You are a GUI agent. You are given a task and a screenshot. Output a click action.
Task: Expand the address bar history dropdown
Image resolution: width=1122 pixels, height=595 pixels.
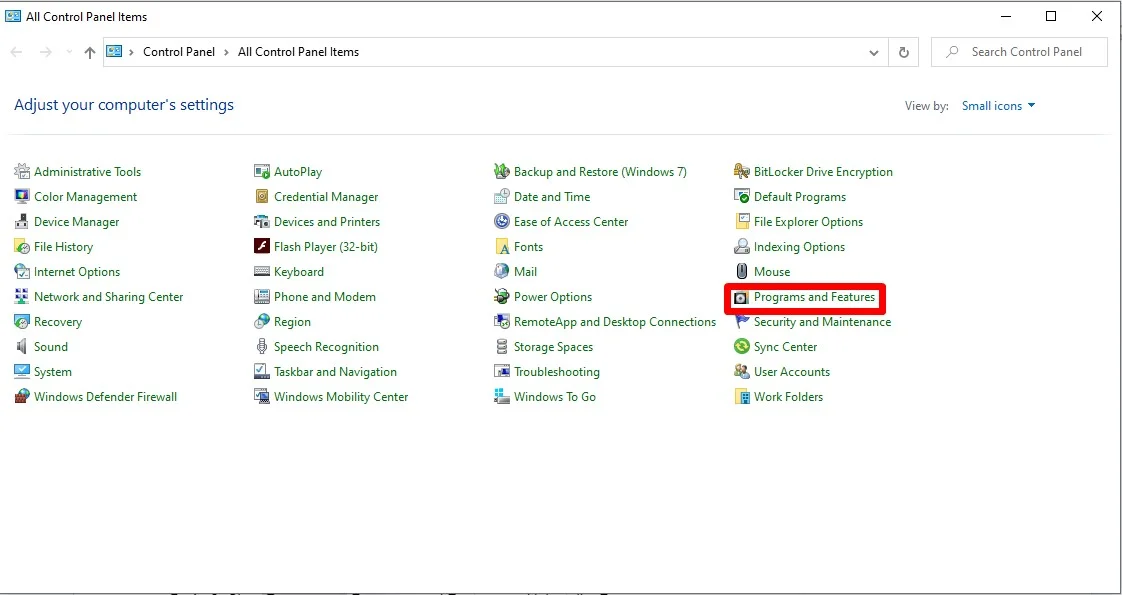pyautogui.click(x=874, y=53)
